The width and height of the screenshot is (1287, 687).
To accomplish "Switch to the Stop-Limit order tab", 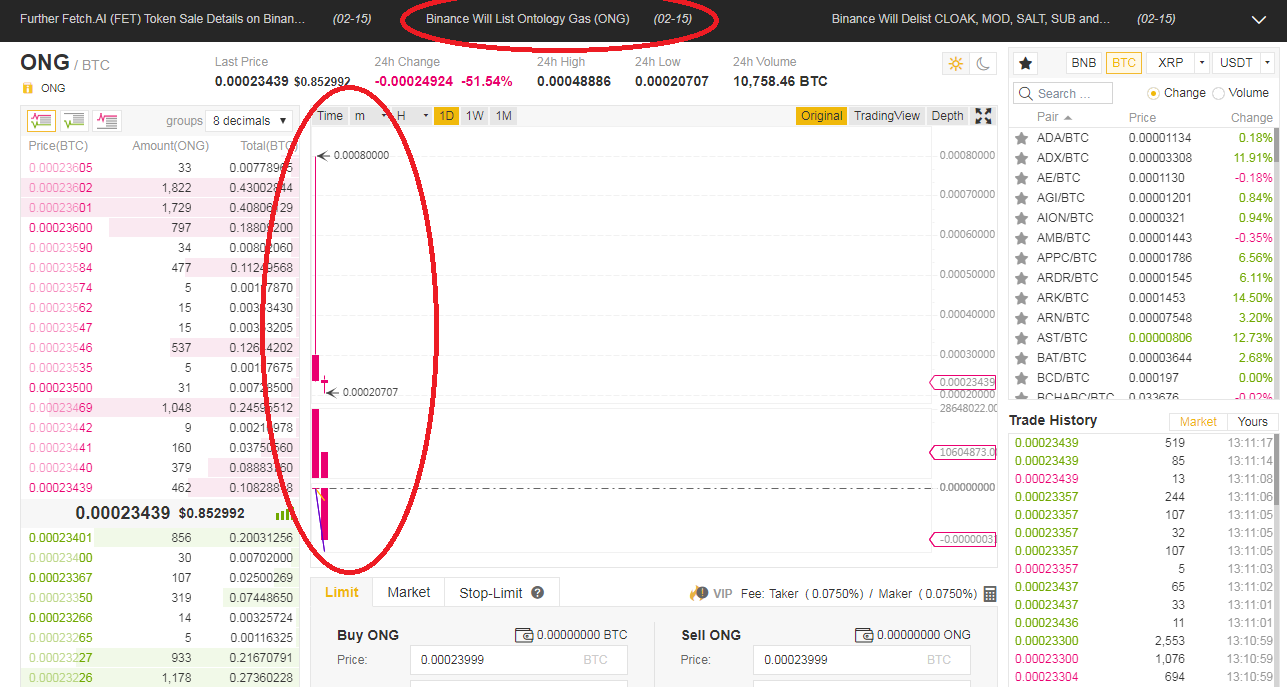I will (x=502, y=593).
